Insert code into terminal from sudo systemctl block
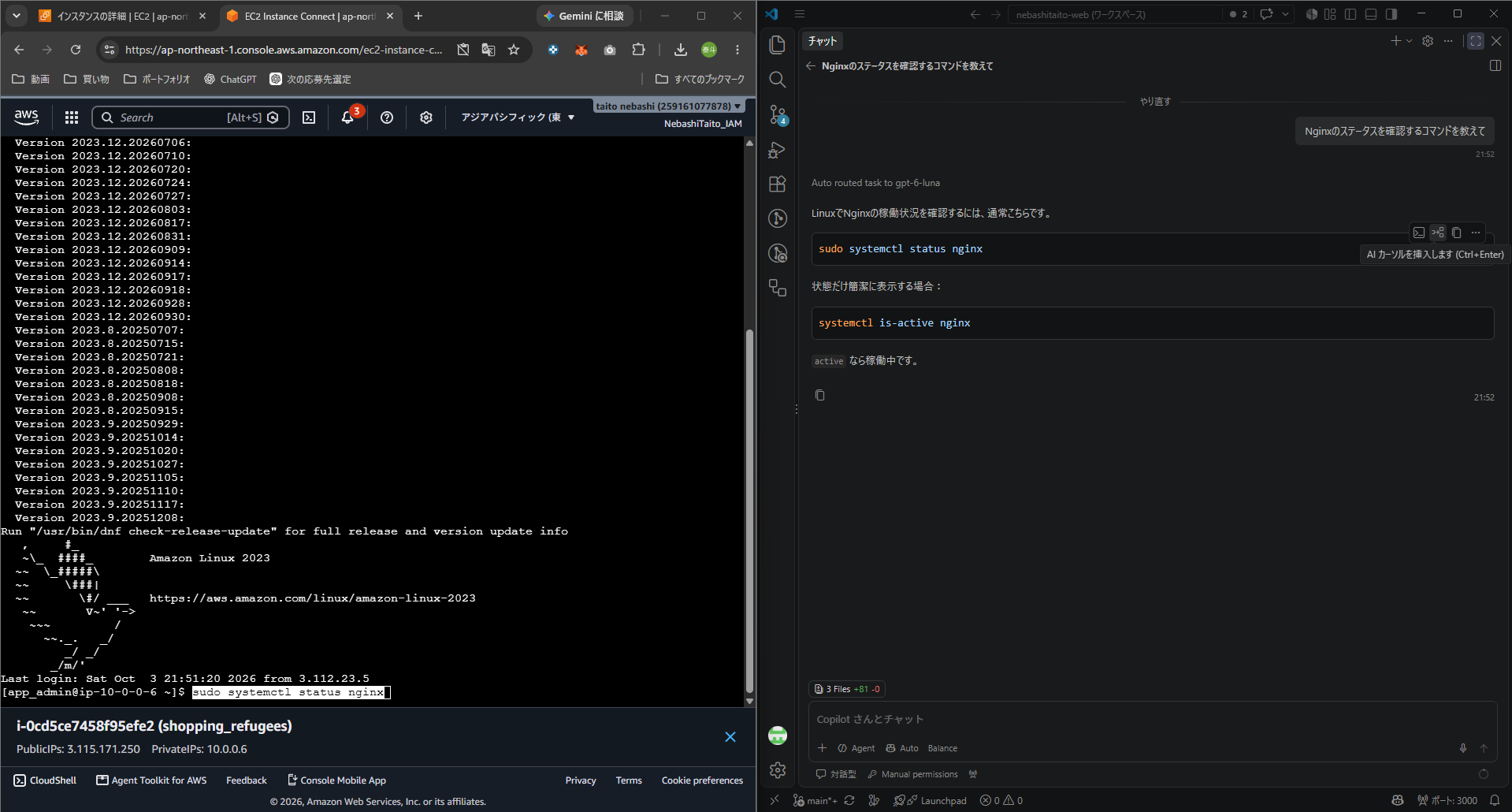Image resolution: width=1512 pixels, height=812 pixels. [1418, 233]
